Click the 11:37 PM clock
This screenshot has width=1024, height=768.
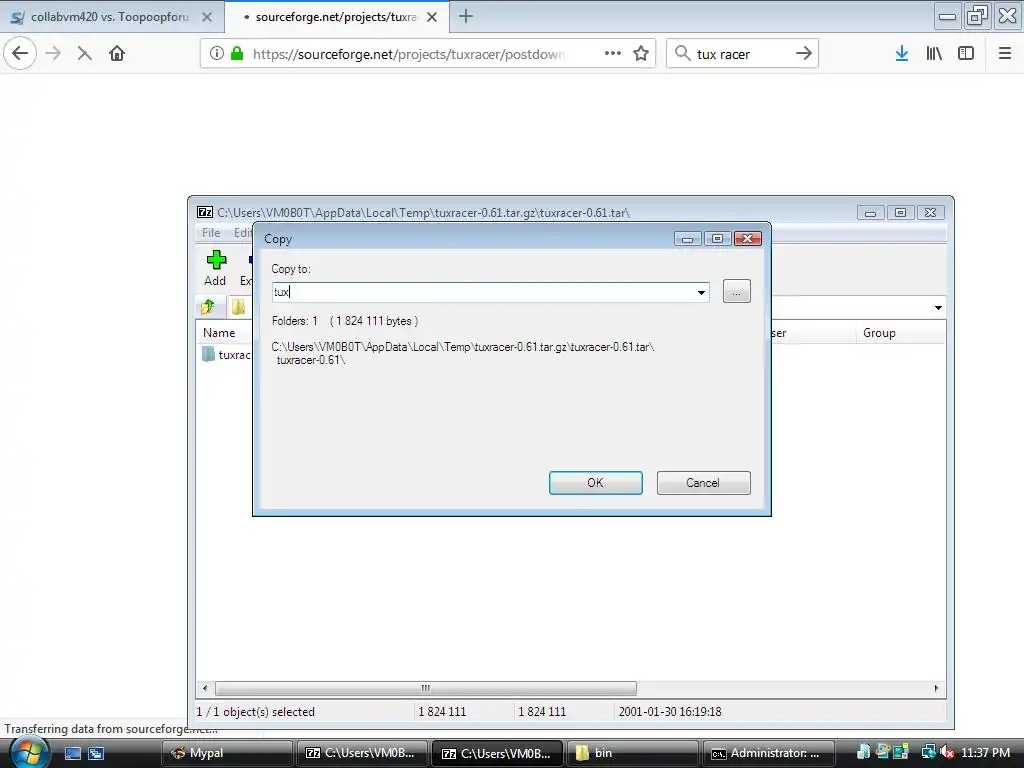985,753
